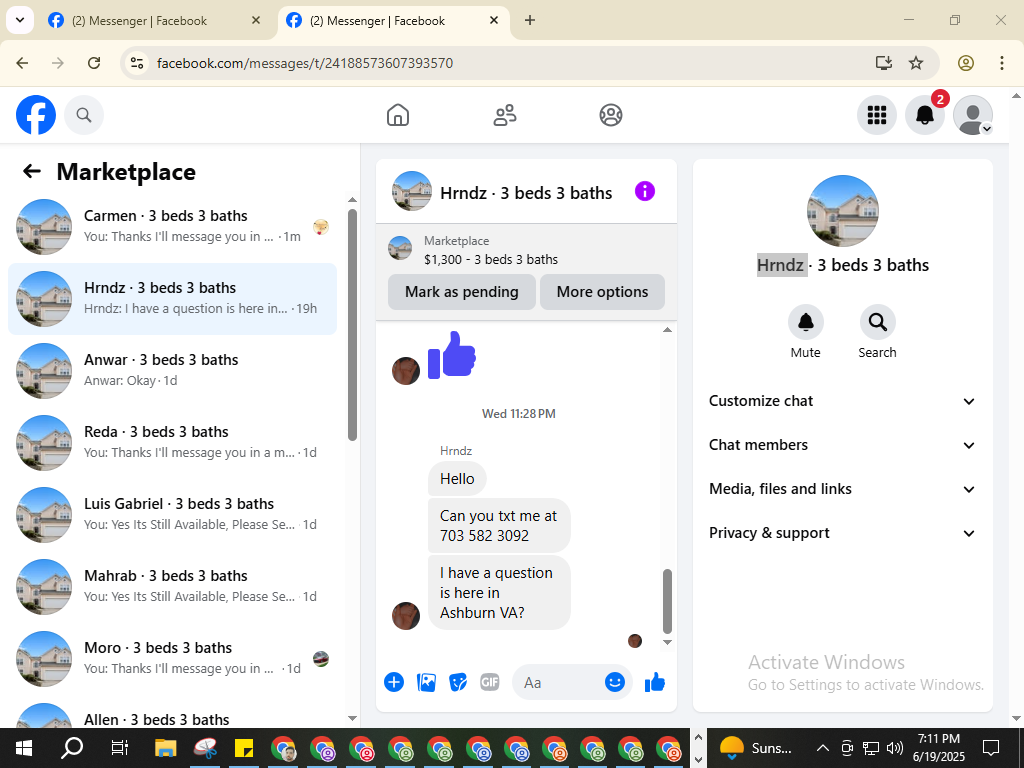Open the purple conversation info icon

click(x=645, y=191)
